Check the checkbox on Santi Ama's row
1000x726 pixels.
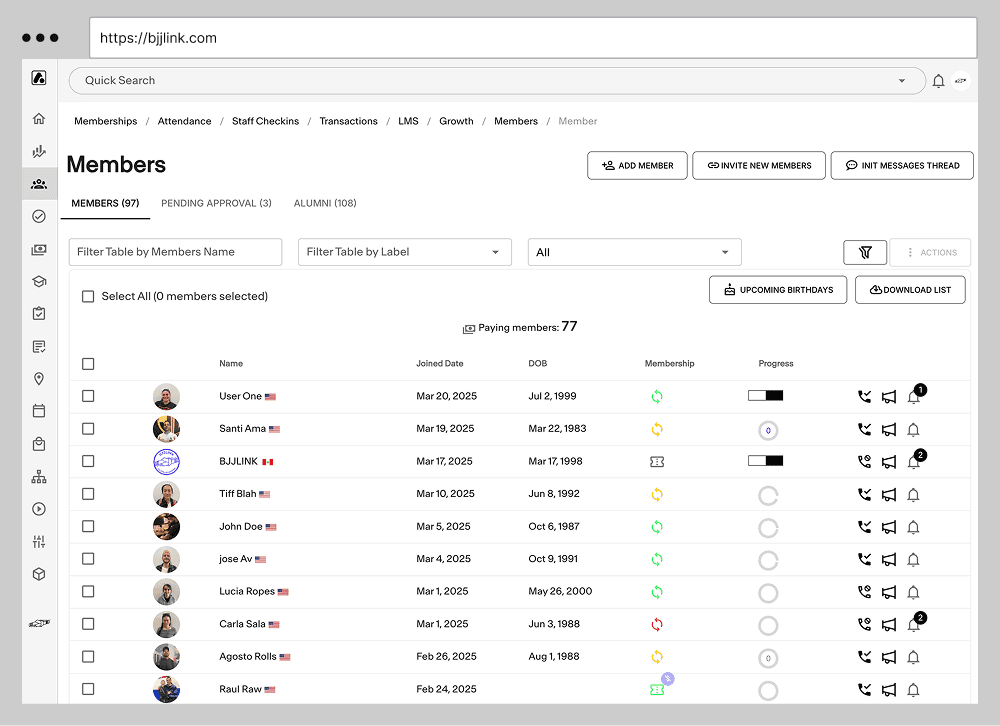pyautogui.click(x=88, y=428)
